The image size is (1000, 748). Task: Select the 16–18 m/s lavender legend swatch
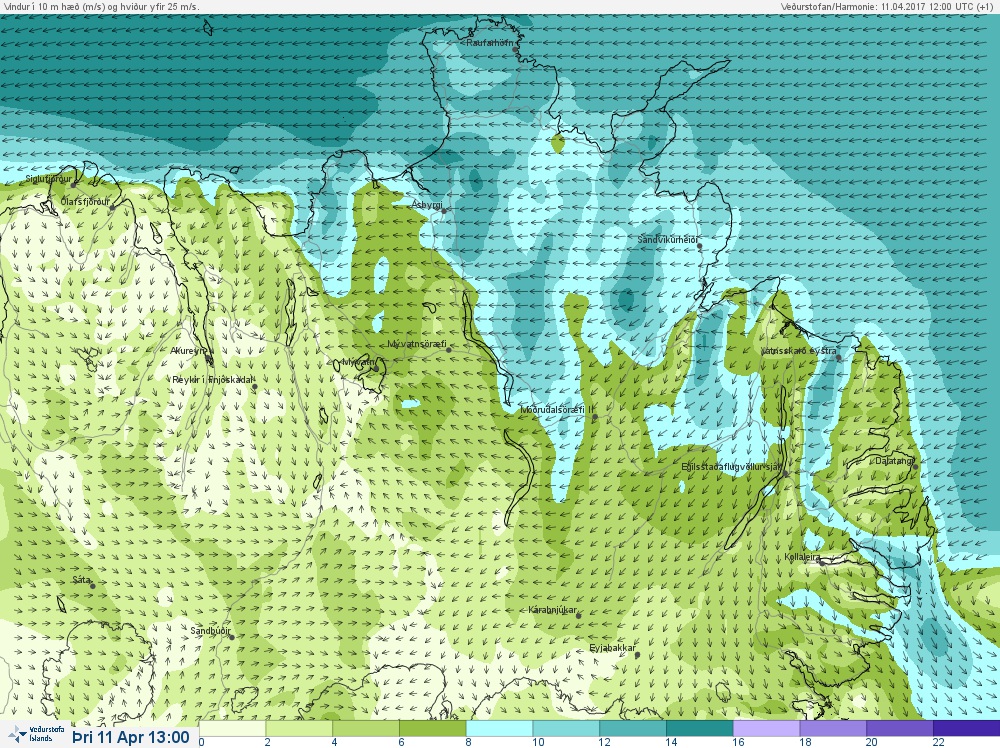(x=767, y=728)
